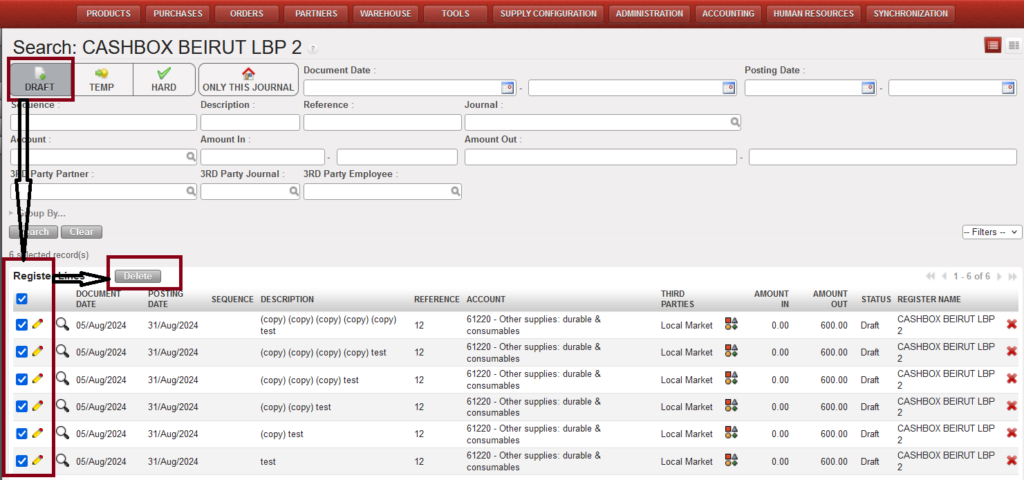Viewport: 1024px width, 480px height.
Task: Open magnifier icon on '(copy) test' row
Action: [x=62, y=433]
